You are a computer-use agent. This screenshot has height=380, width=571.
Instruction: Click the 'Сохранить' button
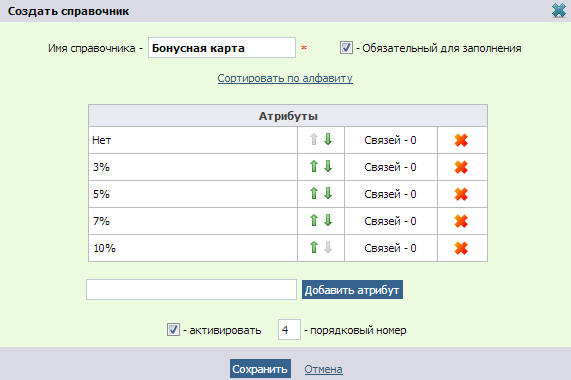(260, 369)
